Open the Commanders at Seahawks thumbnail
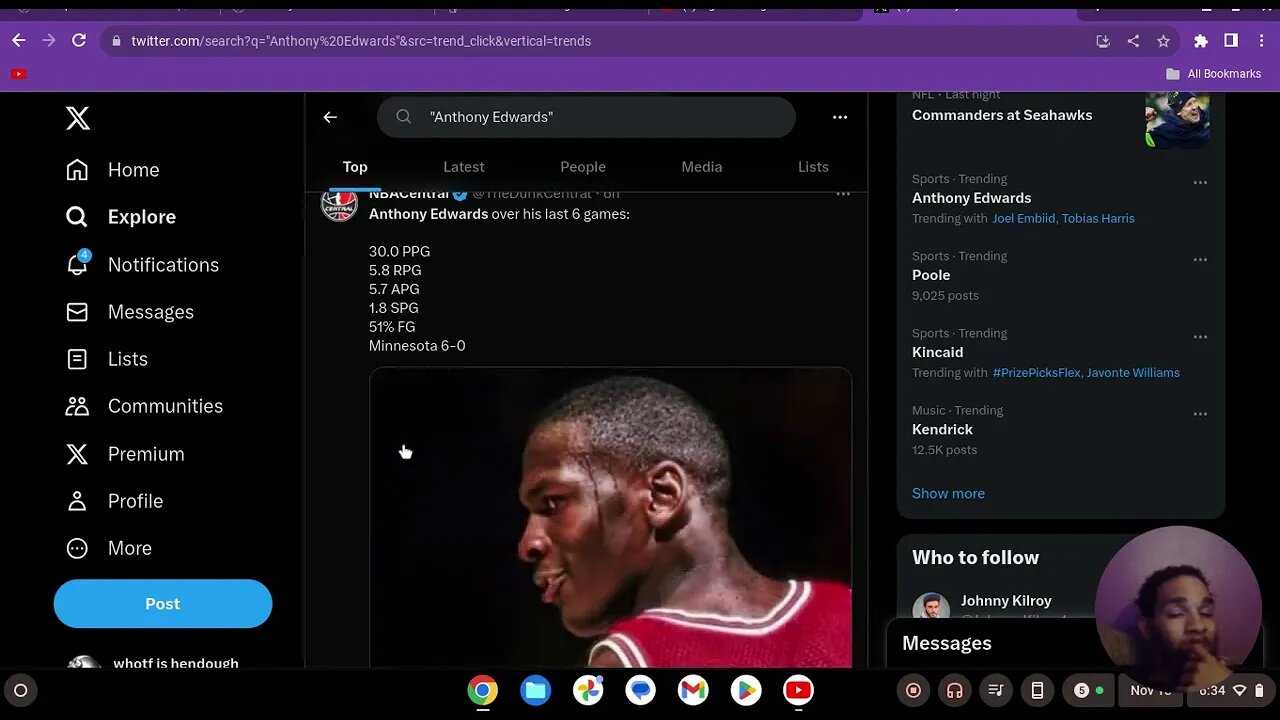This screenshot has height=720, width=1280. tap(1177, 120)
